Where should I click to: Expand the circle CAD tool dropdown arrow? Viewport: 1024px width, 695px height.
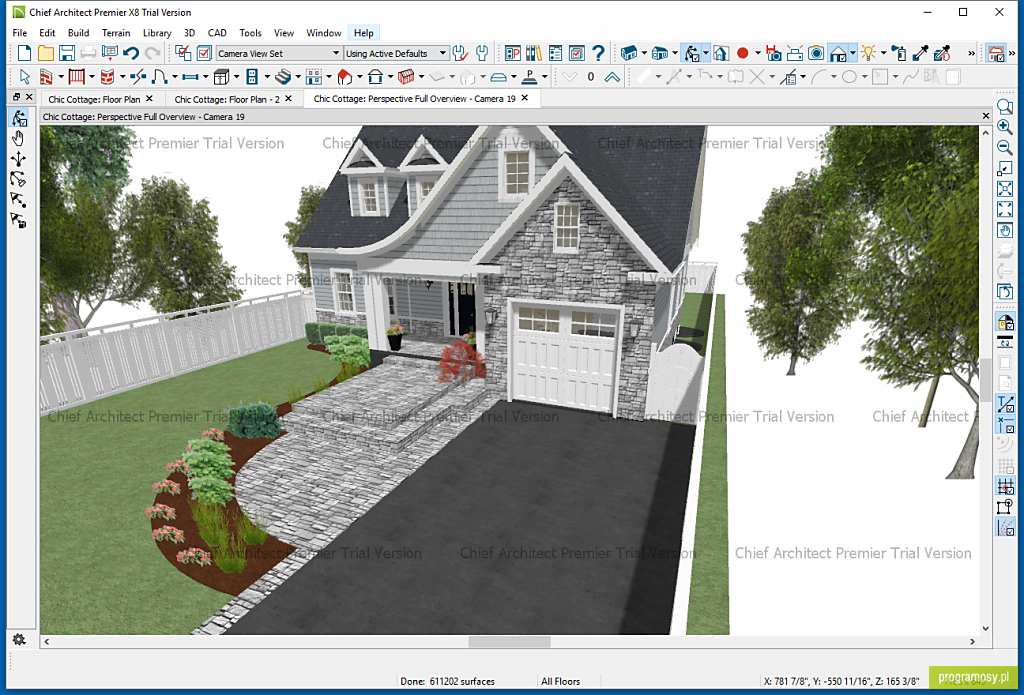pyautogui.click(x=864, y=77)
